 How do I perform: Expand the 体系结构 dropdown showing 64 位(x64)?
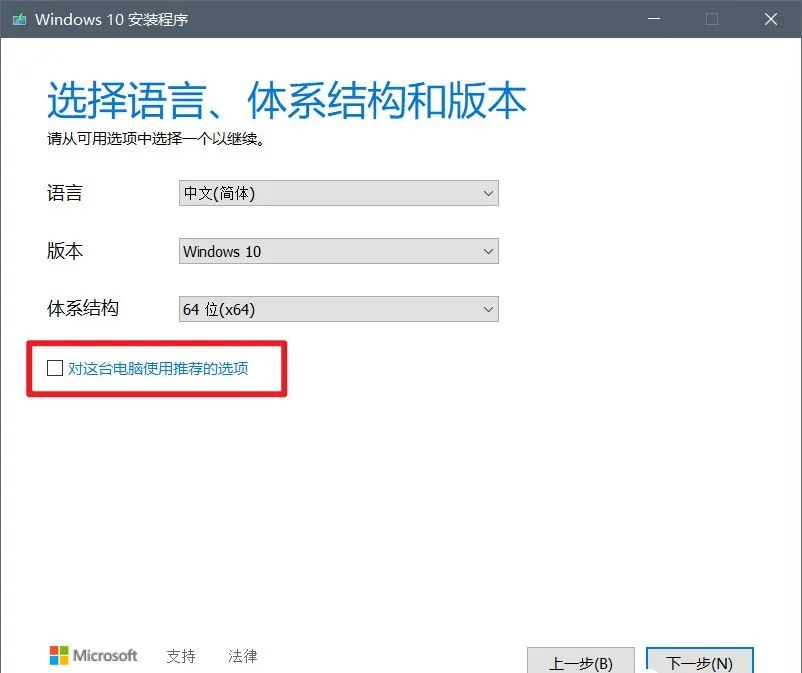pyautogui.click(x=338, y=309)
